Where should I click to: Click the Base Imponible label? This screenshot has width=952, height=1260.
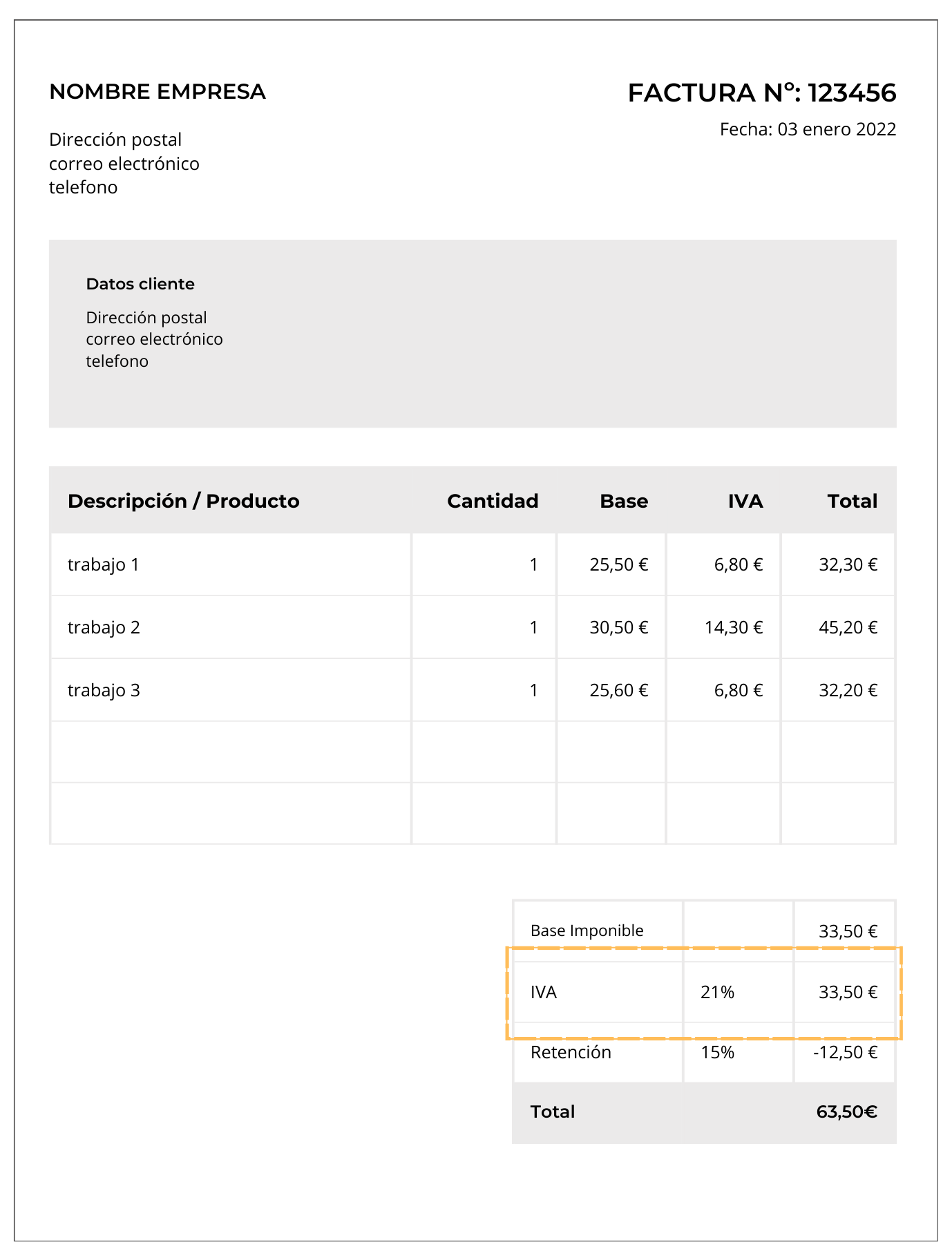pyautogui.click(x=587, y=931)
